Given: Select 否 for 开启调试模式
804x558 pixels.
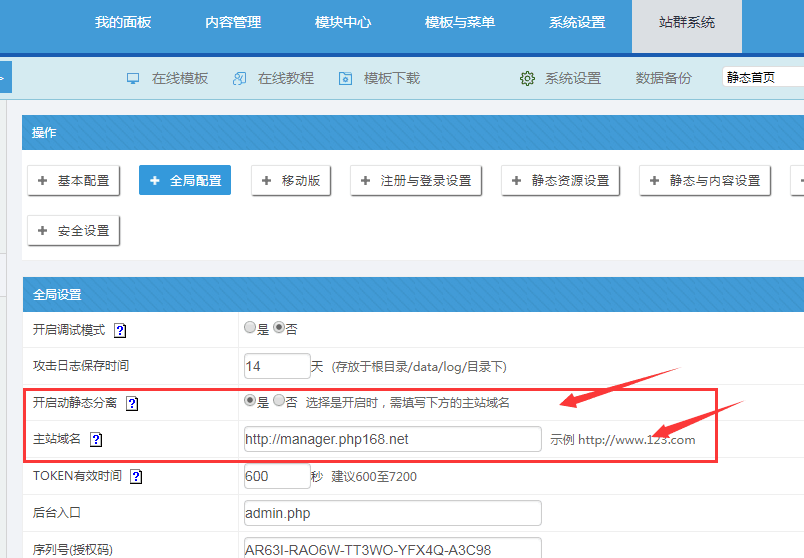Looking at the screenshot, I should click(x=279, y=328).
